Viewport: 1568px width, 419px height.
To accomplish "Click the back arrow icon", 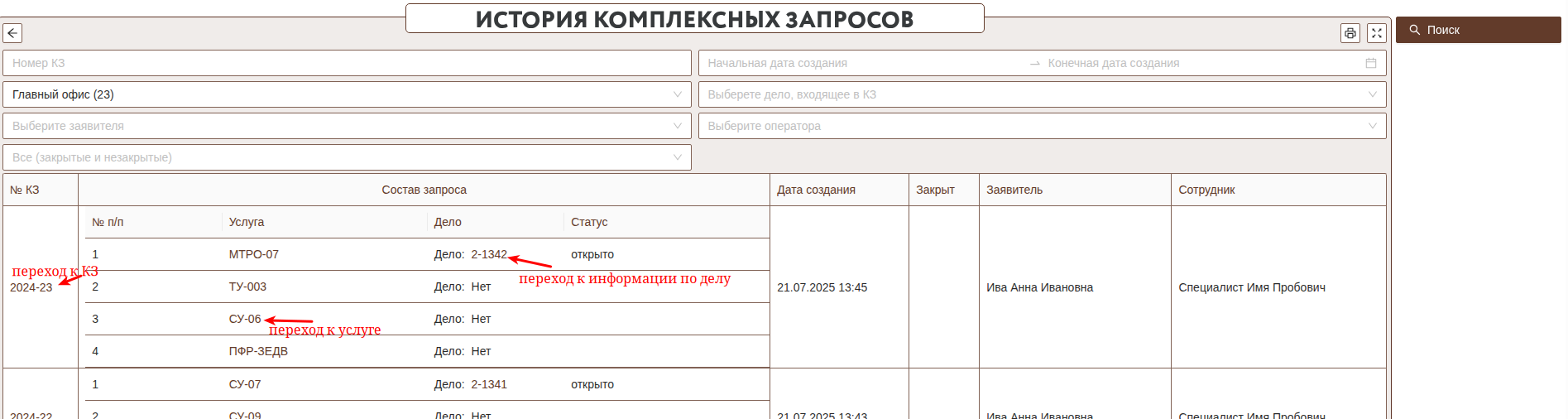I will [12, 33].
